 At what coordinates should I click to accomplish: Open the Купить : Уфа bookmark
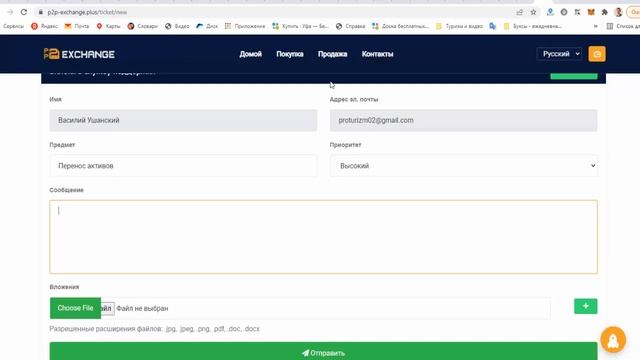[300, 26]
